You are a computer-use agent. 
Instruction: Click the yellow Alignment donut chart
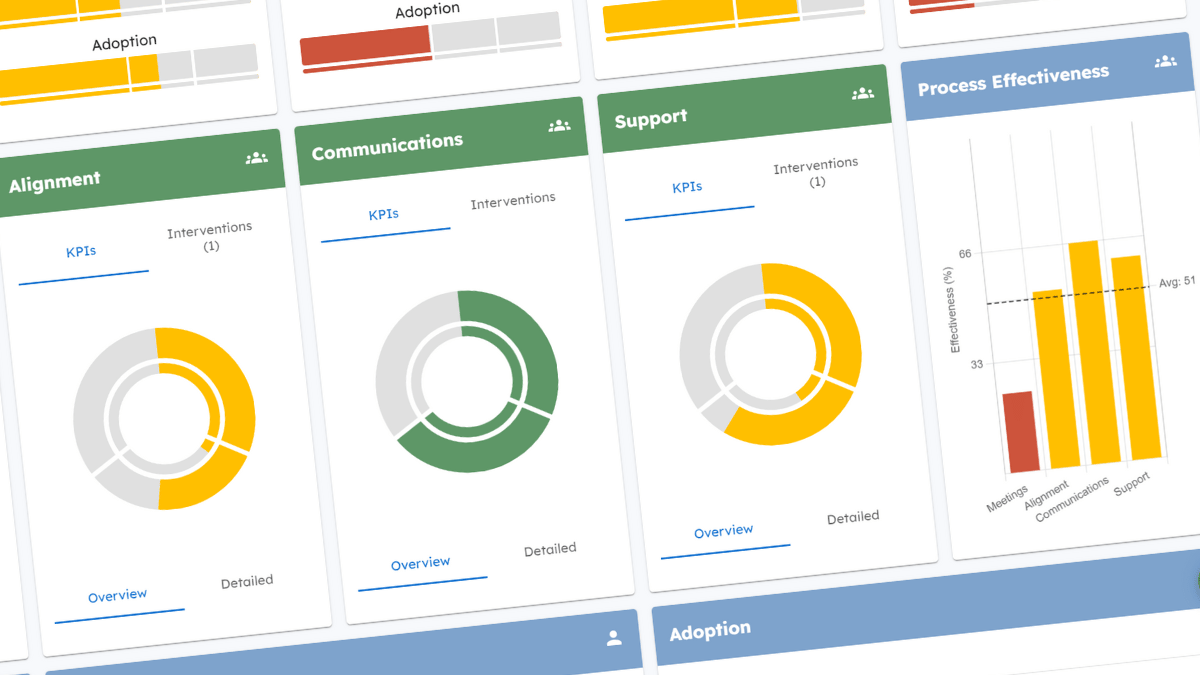[x=164, y=419]
